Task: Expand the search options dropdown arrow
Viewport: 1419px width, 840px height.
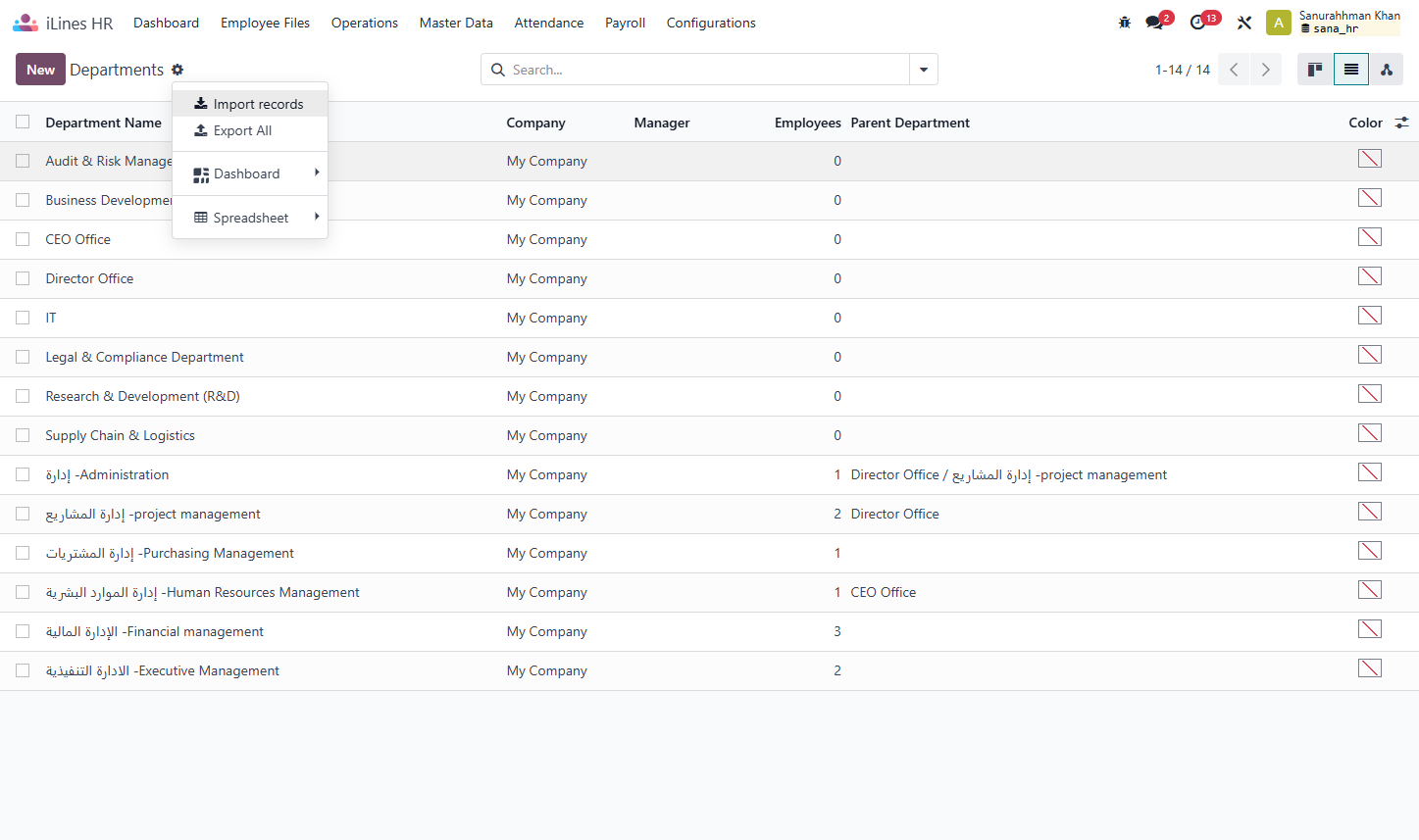Action: (924, 70)
